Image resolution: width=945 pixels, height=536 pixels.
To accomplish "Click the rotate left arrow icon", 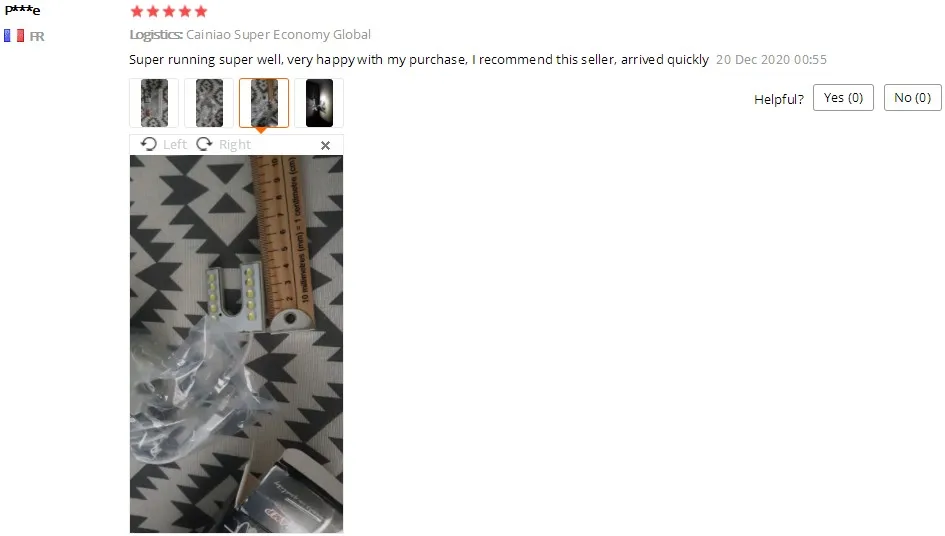I will coord(148,144).
